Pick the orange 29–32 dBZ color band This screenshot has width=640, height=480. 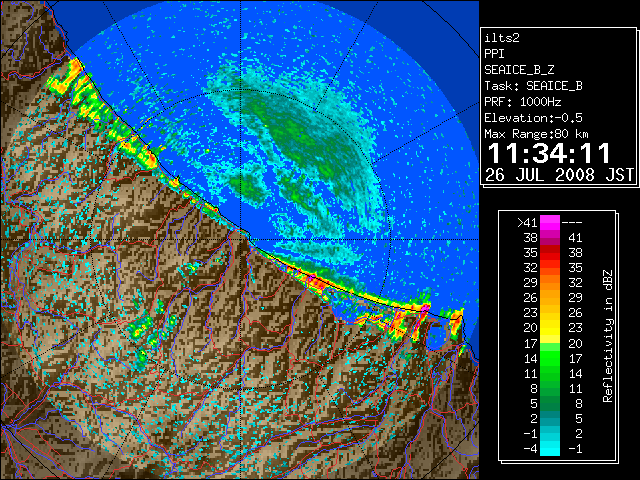550,283
